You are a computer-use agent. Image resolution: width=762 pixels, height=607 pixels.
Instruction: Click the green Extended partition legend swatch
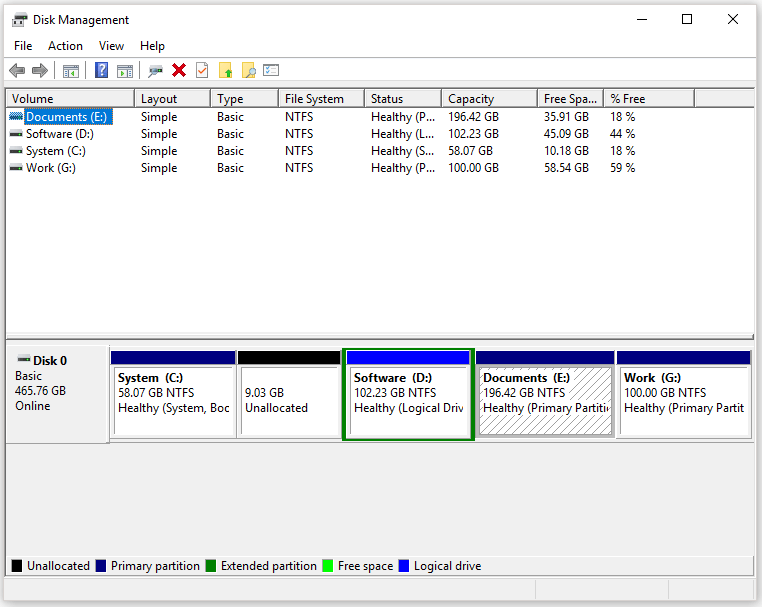point(210,566)
